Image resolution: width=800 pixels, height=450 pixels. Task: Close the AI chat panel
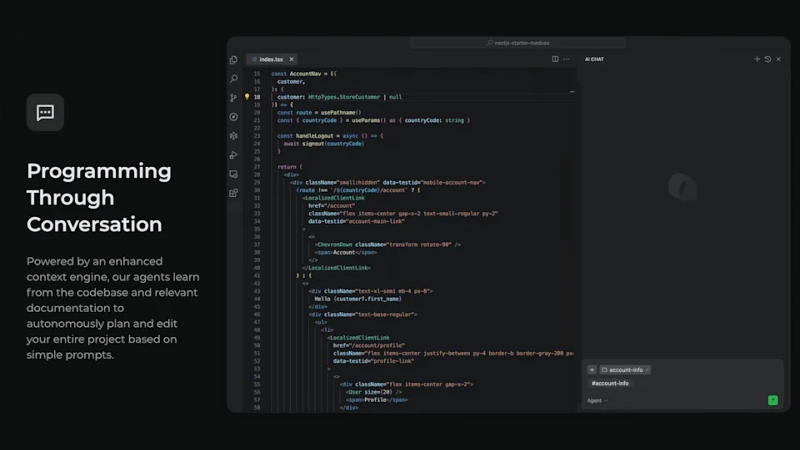779,59
